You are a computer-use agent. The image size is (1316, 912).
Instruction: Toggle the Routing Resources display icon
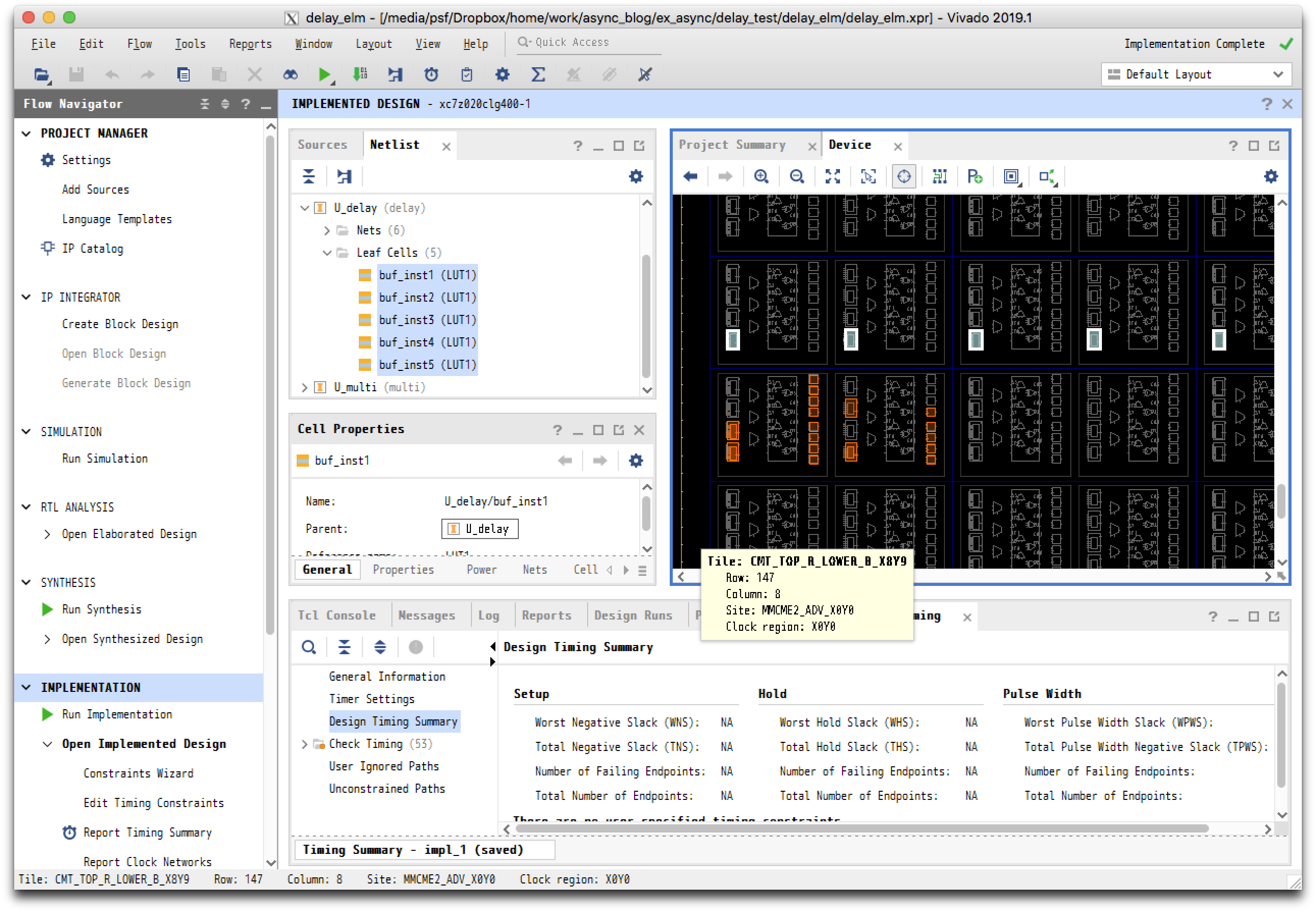click(x=939, y=177)
